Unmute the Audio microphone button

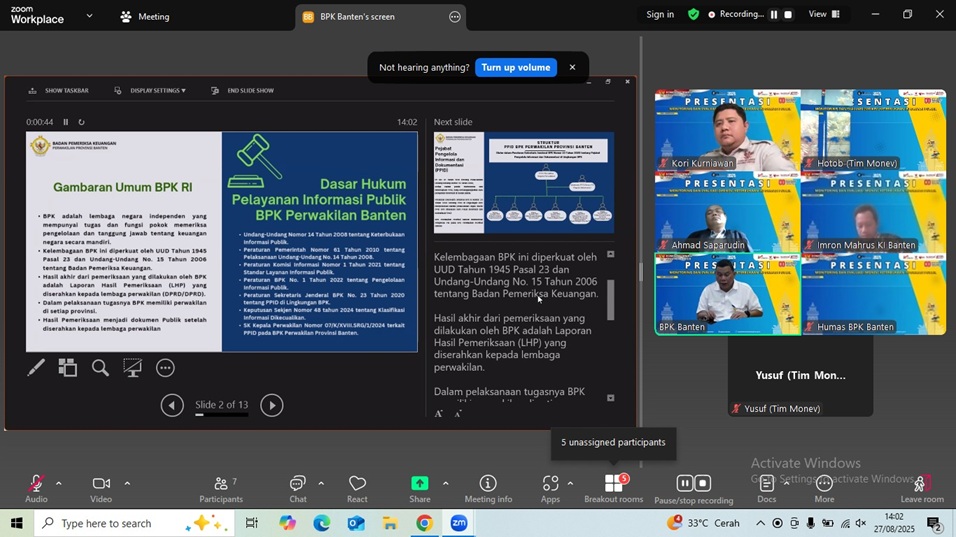point(36,489)
